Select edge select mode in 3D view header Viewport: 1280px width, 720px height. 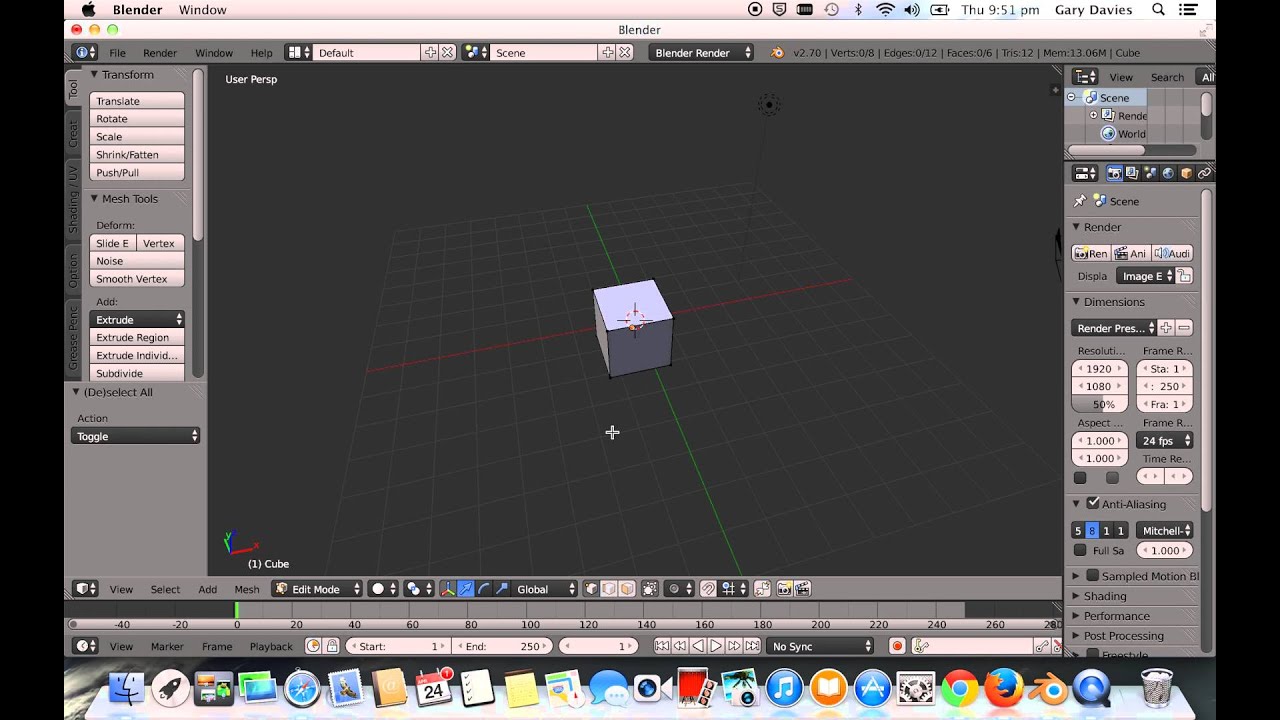[x=608, y=589]
